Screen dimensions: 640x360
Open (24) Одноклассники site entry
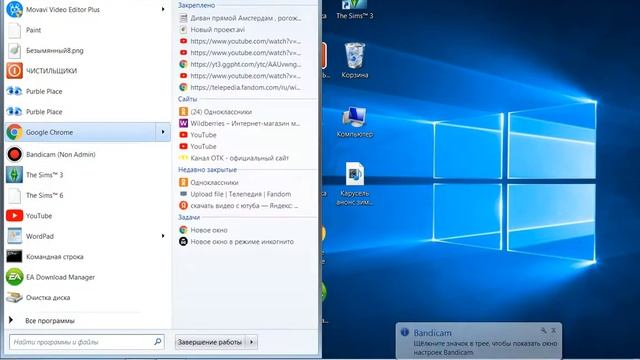[x=216, y=111]
